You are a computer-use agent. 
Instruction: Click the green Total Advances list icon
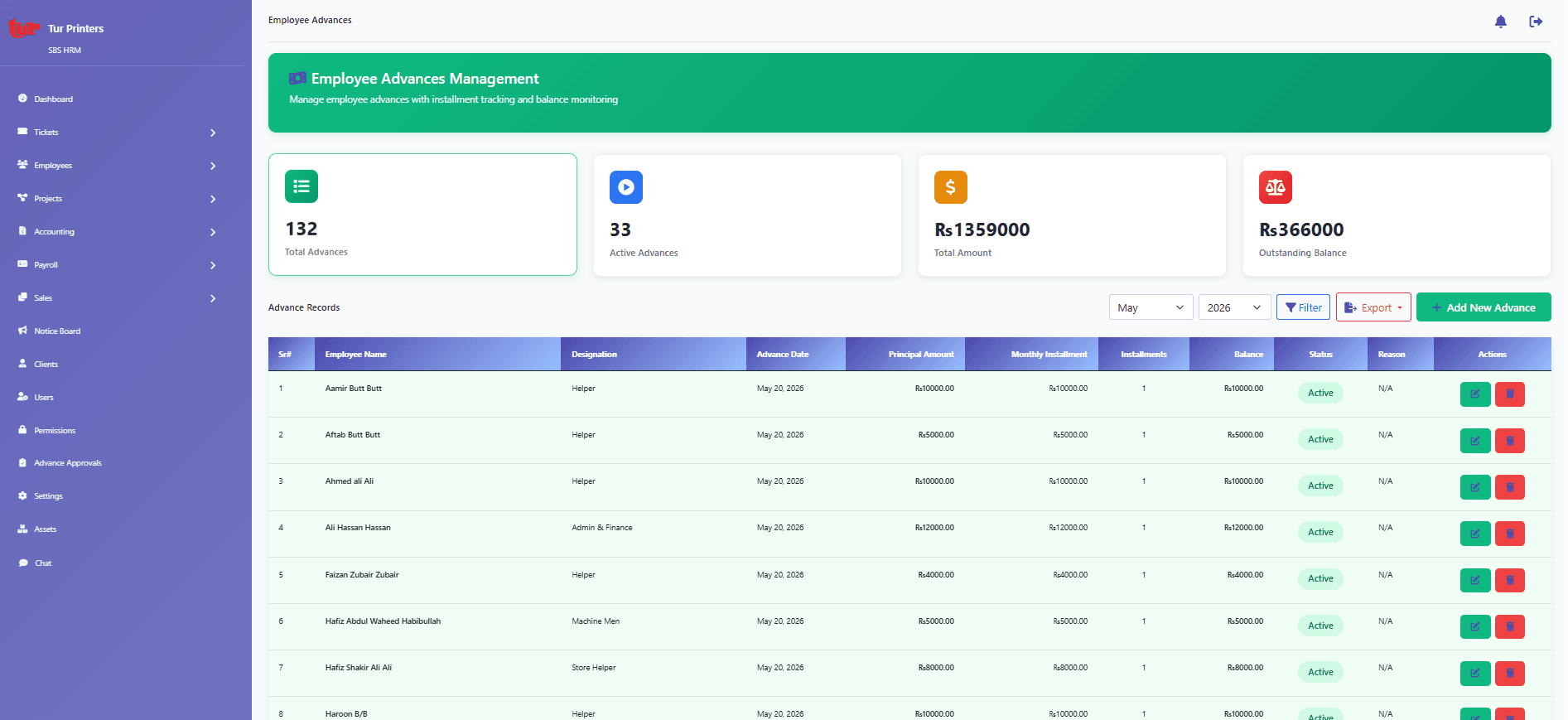[x=302, y=186]
